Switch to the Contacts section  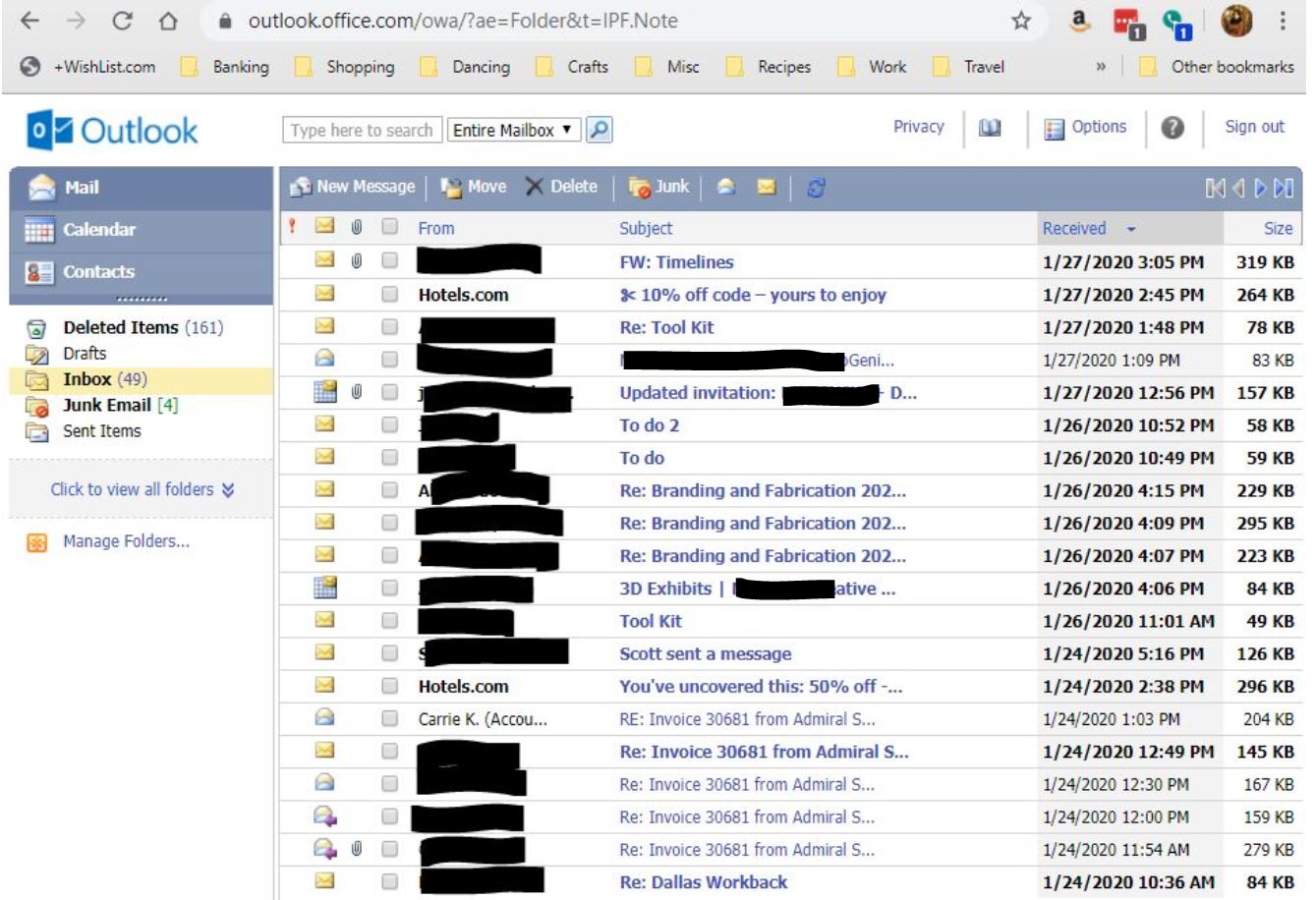coord(141,272)
